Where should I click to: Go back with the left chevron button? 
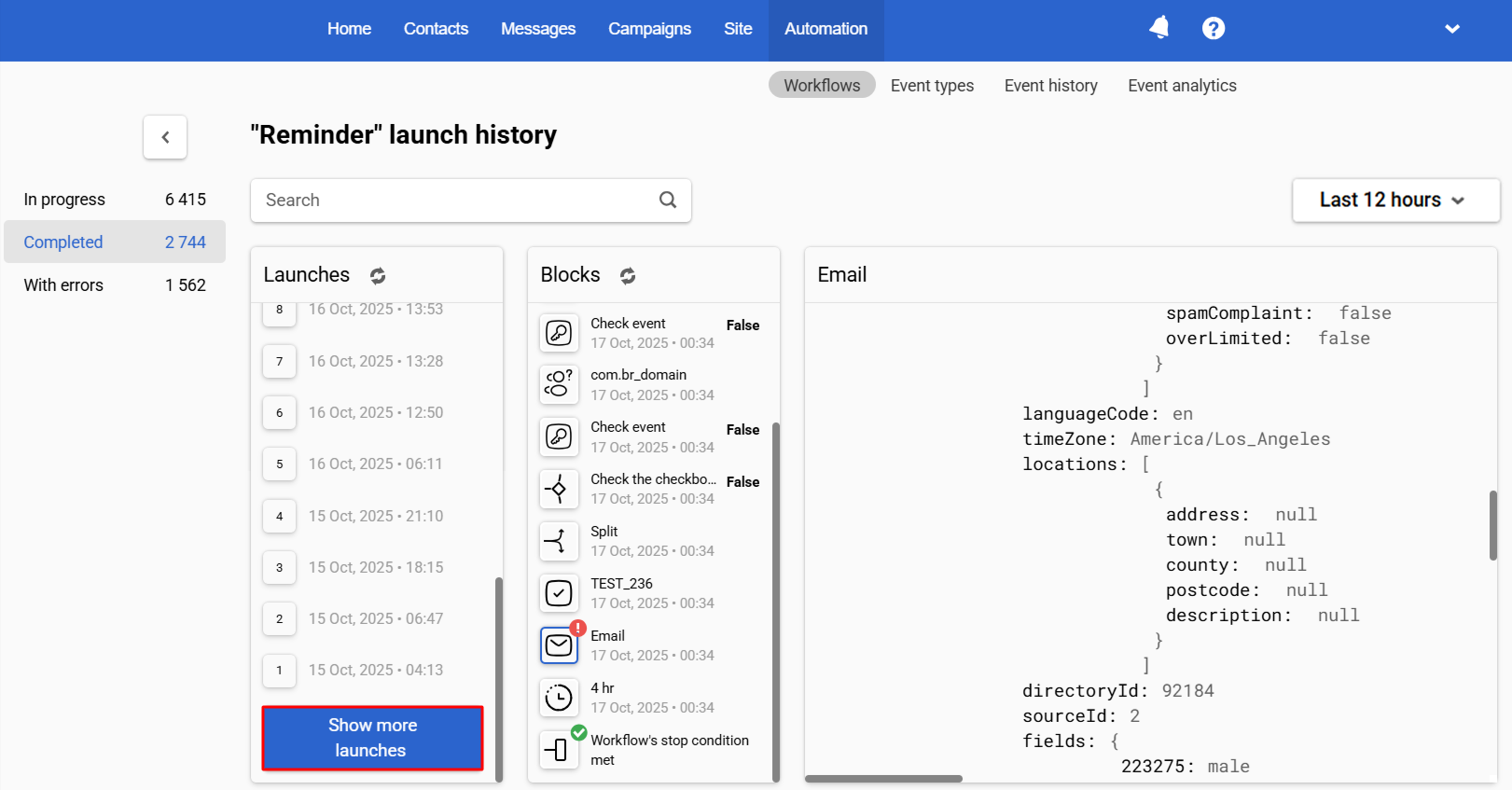tap(165, 137)
